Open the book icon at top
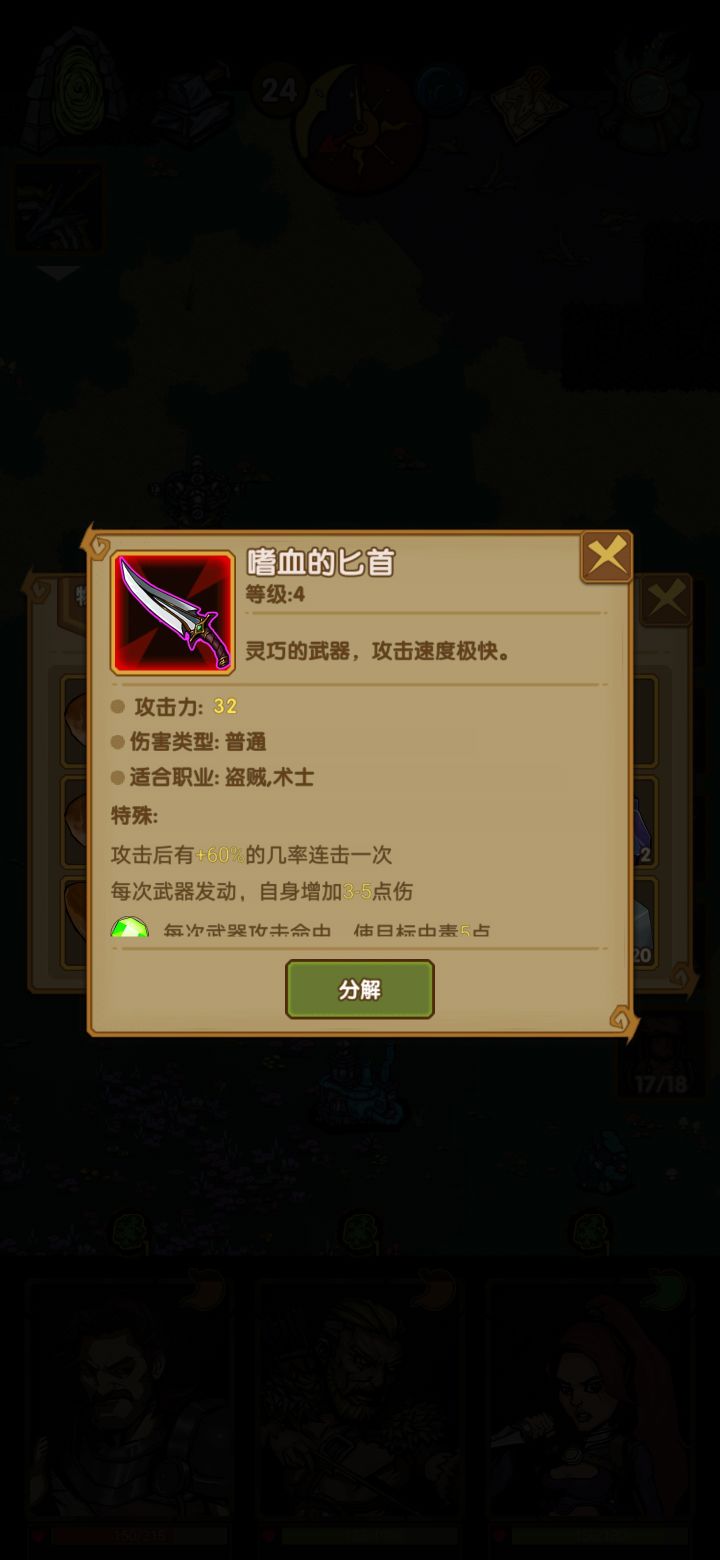720x1560 pixels. [194, 102]
